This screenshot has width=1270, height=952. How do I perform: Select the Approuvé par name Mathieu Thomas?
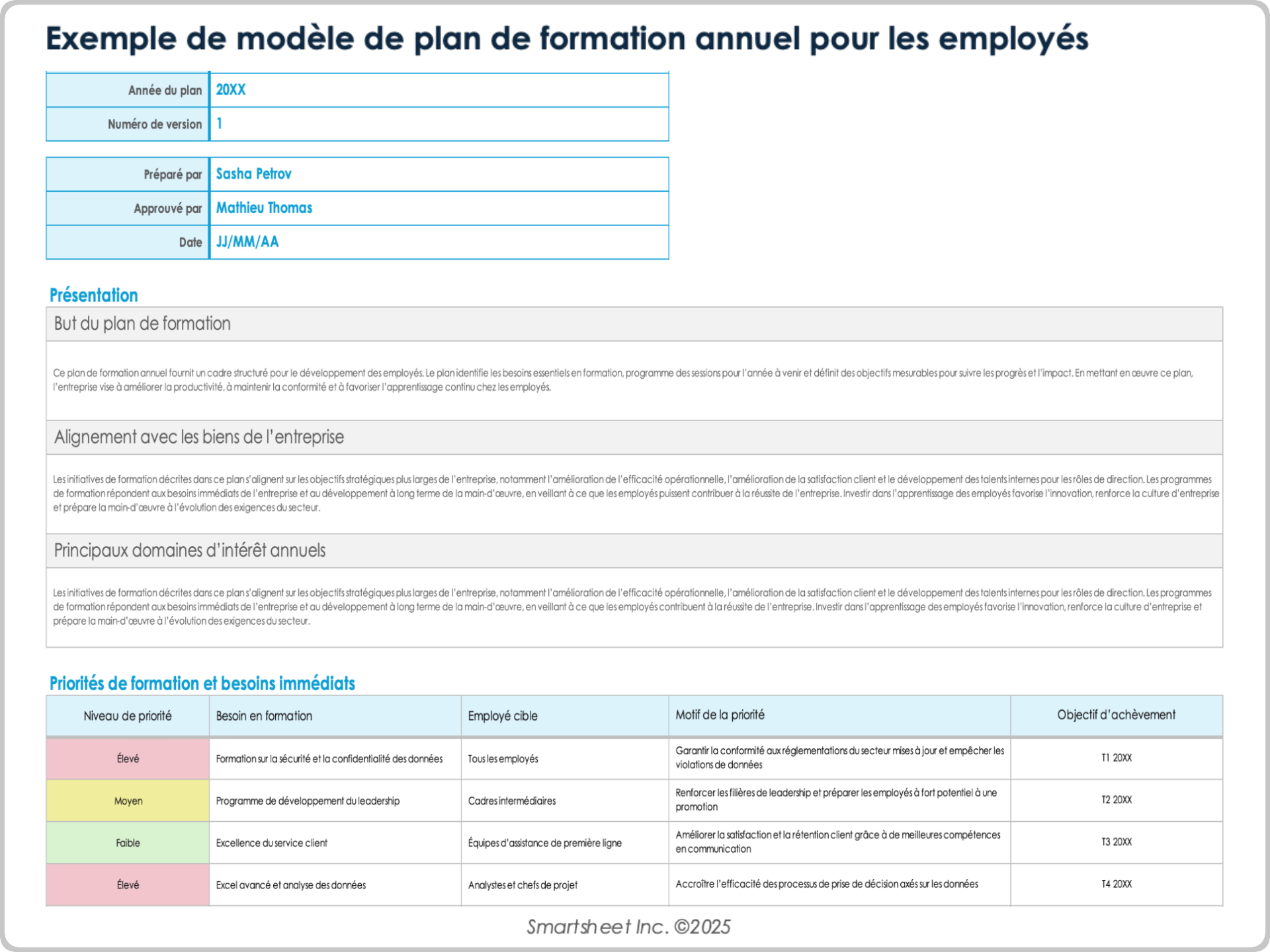[264, 208]
